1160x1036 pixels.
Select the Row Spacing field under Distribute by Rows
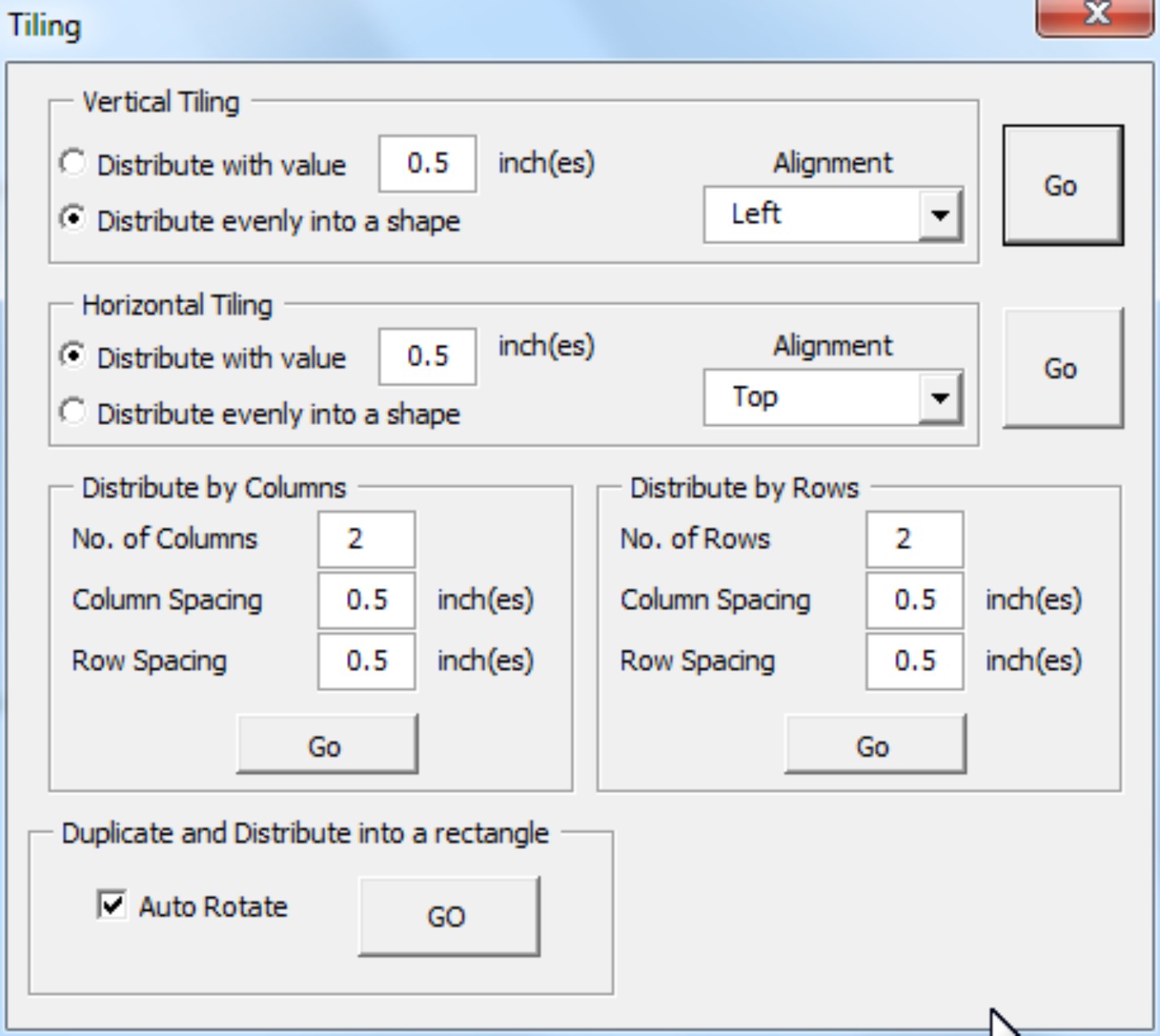pyautogui.click(x=915, y=661)
